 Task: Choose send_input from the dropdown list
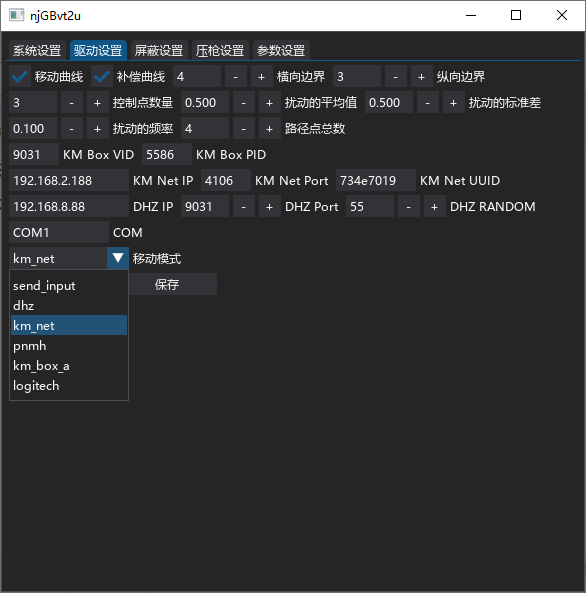[x=69, y=286]
